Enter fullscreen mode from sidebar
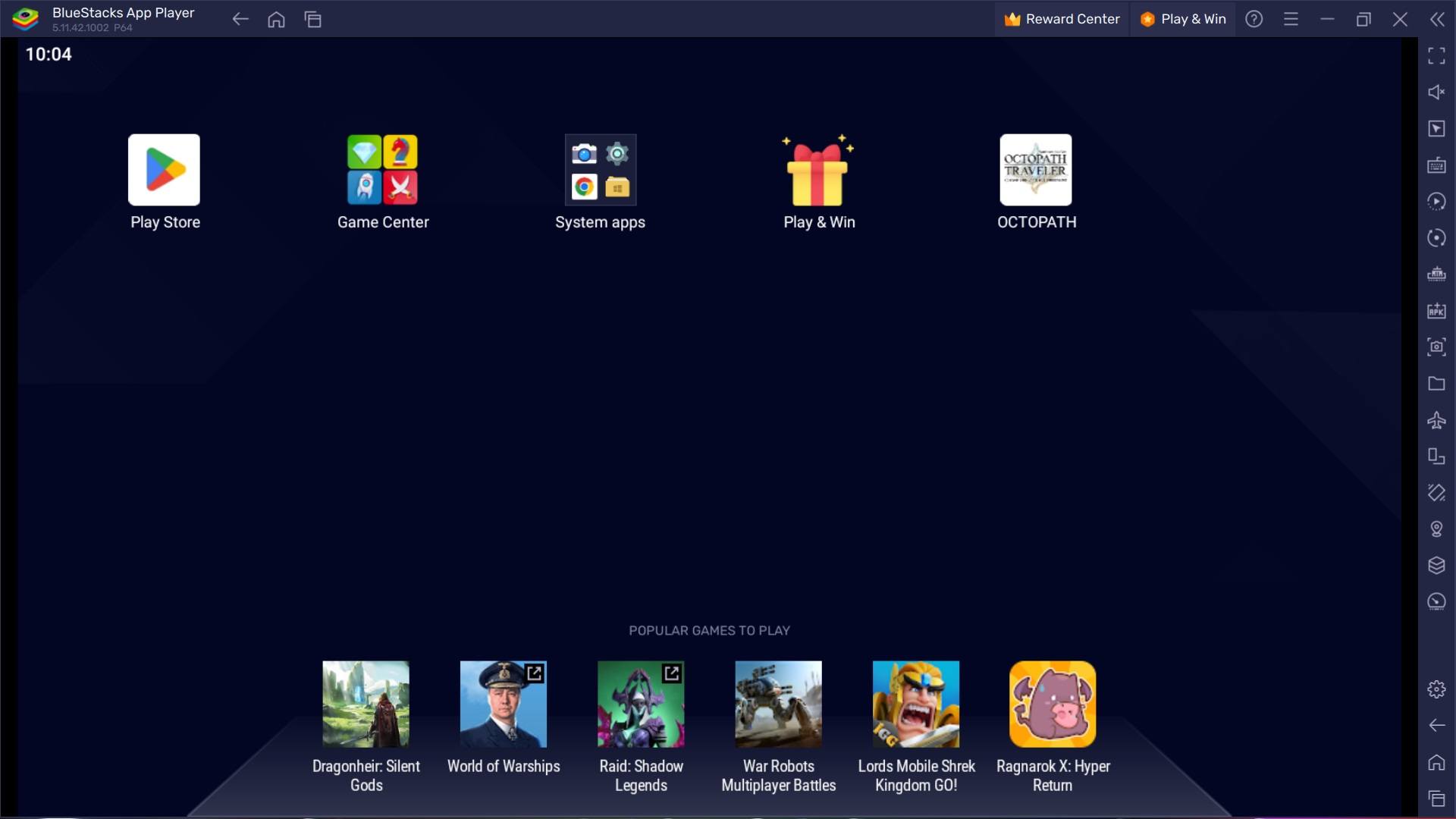This screenshot has height=819, width=1456. [x=1436, y=55]
